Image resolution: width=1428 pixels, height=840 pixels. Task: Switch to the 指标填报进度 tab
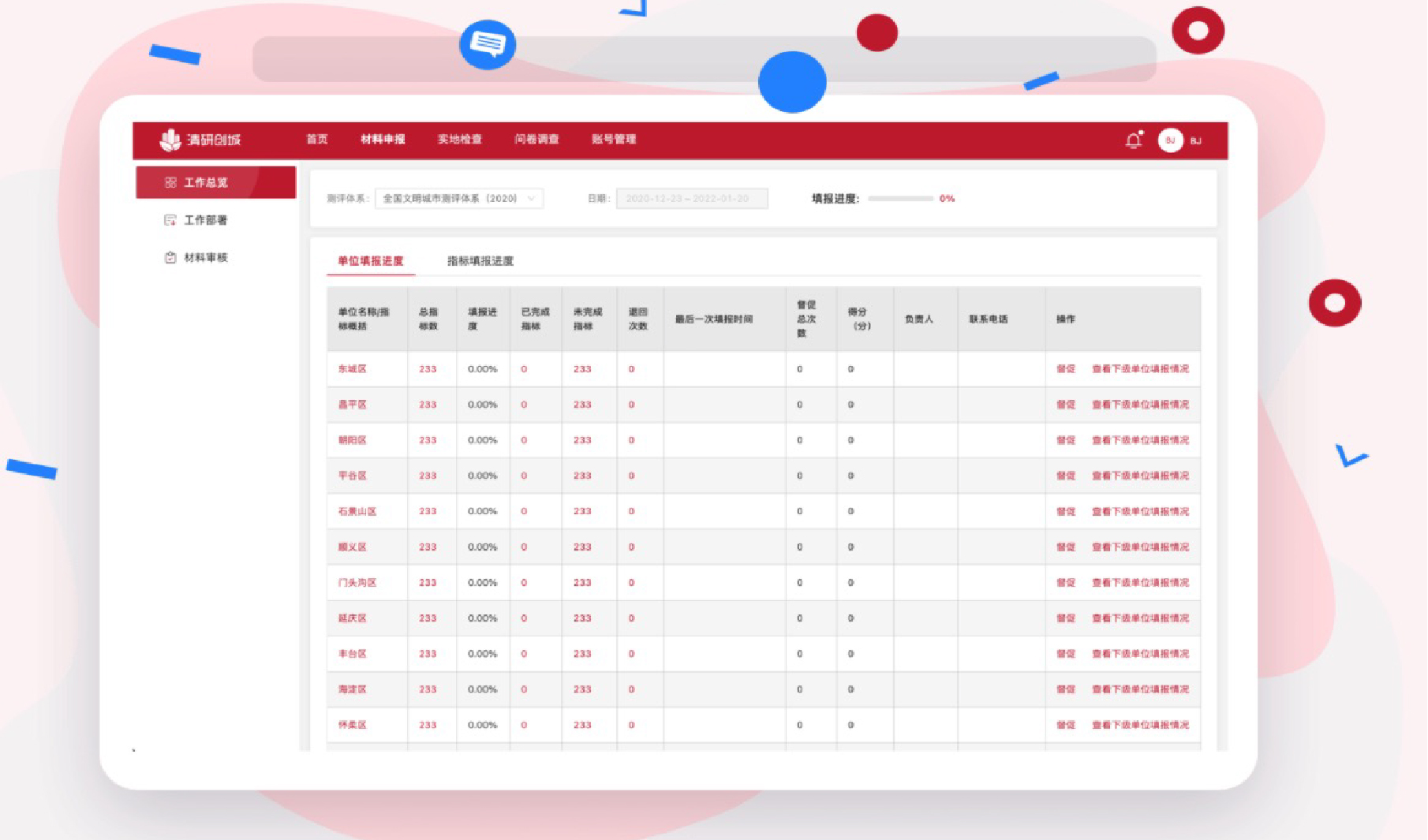480,261
